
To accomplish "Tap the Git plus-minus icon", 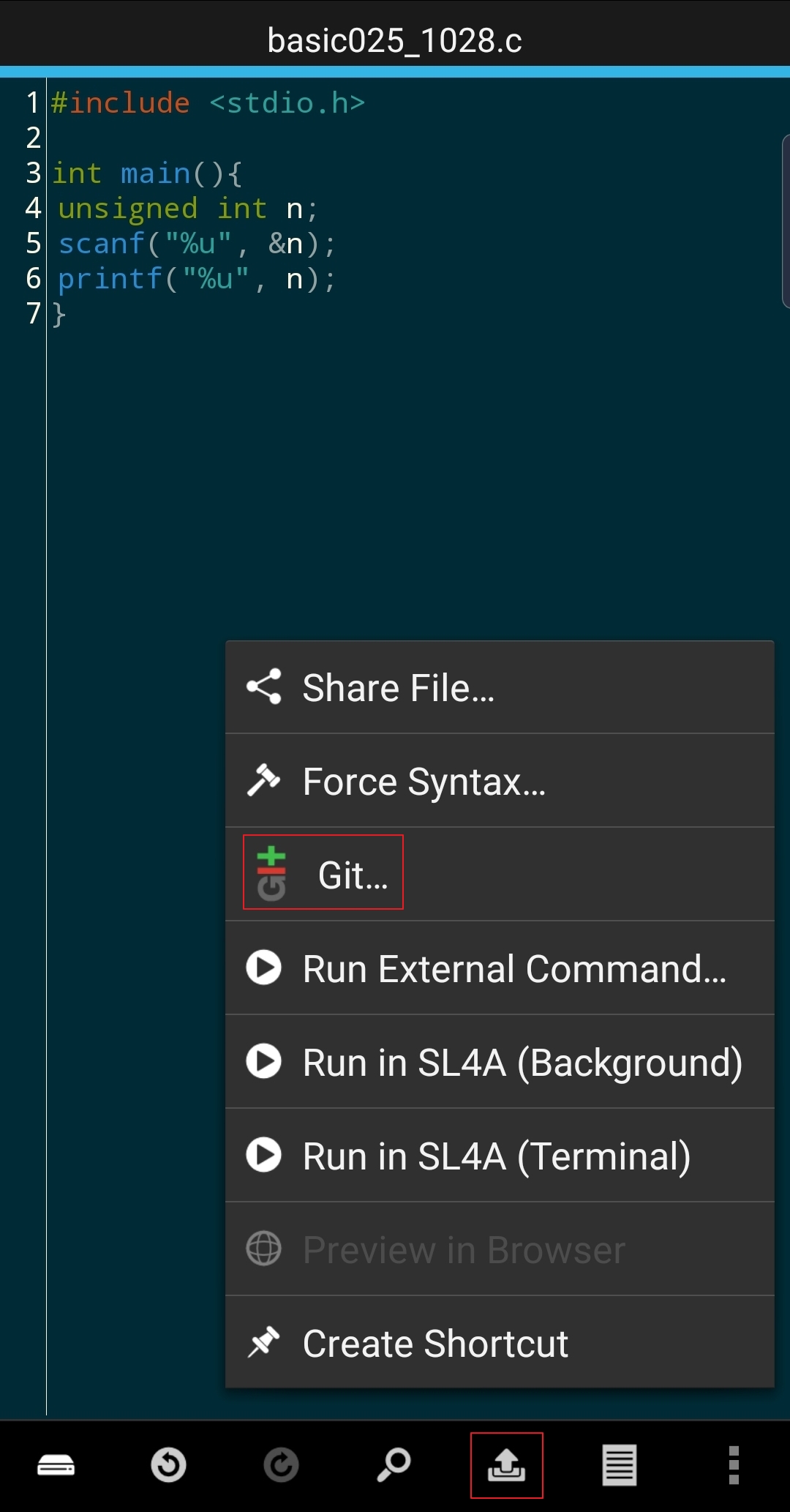I will tap(271, 874).
